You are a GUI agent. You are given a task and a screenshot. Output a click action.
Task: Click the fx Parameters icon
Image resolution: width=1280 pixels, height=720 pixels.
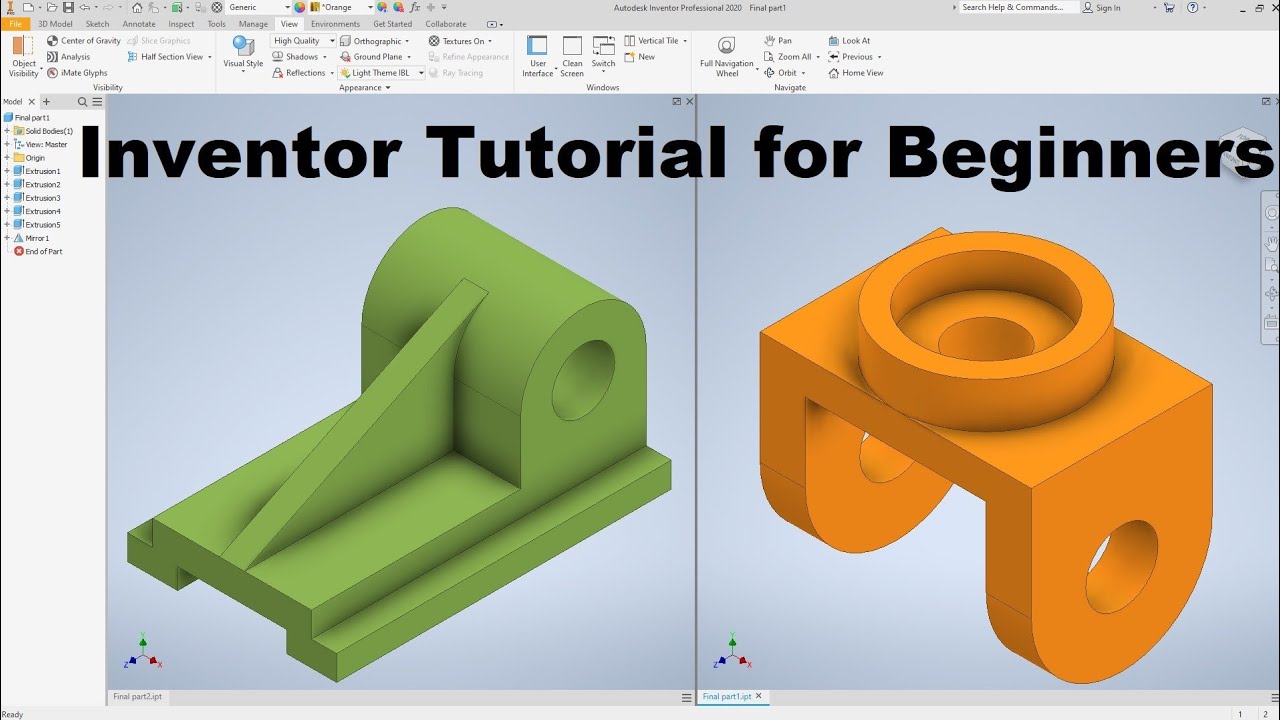[x=414, y=7]
